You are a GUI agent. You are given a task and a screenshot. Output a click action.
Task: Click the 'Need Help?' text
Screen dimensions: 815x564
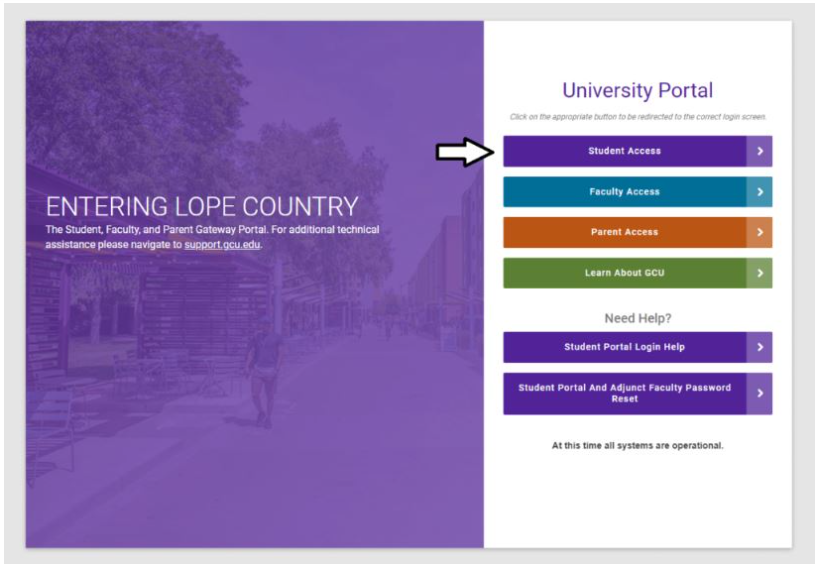coord(638,318)
